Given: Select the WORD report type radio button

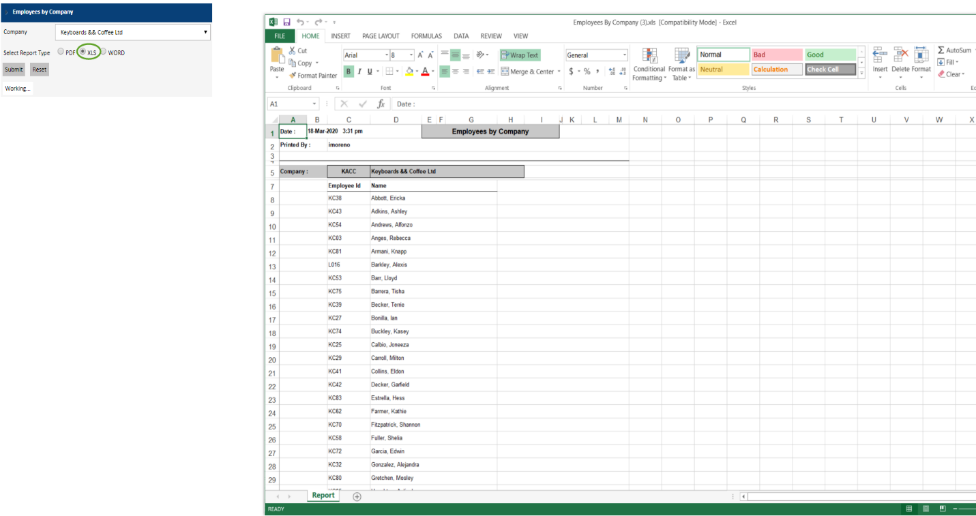Looking at the screenshot, I should 103,52.
